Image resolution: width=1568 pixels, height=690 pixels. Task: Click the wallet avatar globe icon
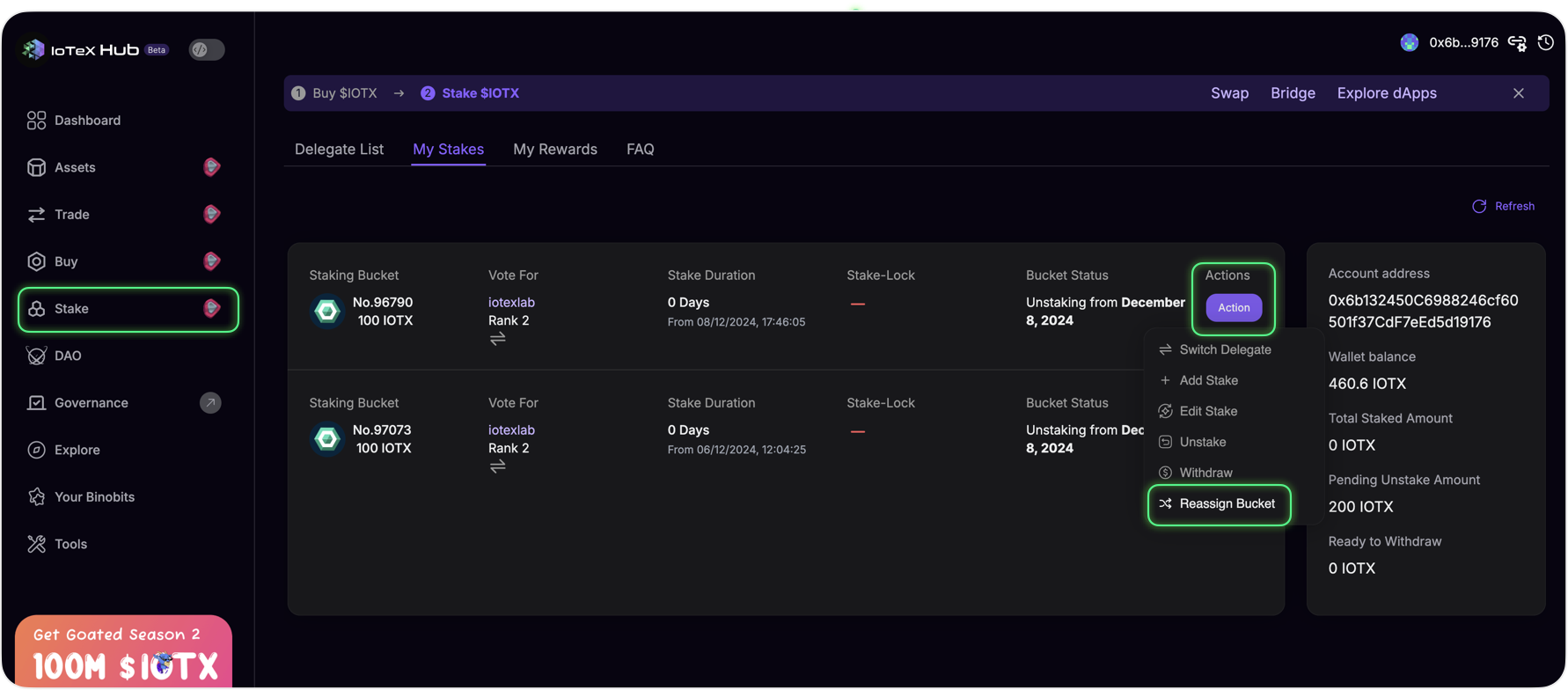click(1409, 42)
